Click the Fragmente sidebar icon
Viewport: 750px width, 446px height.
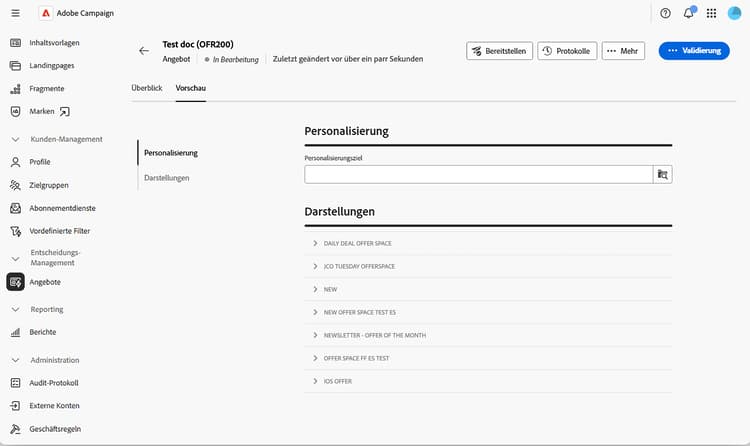pos(15,89)
